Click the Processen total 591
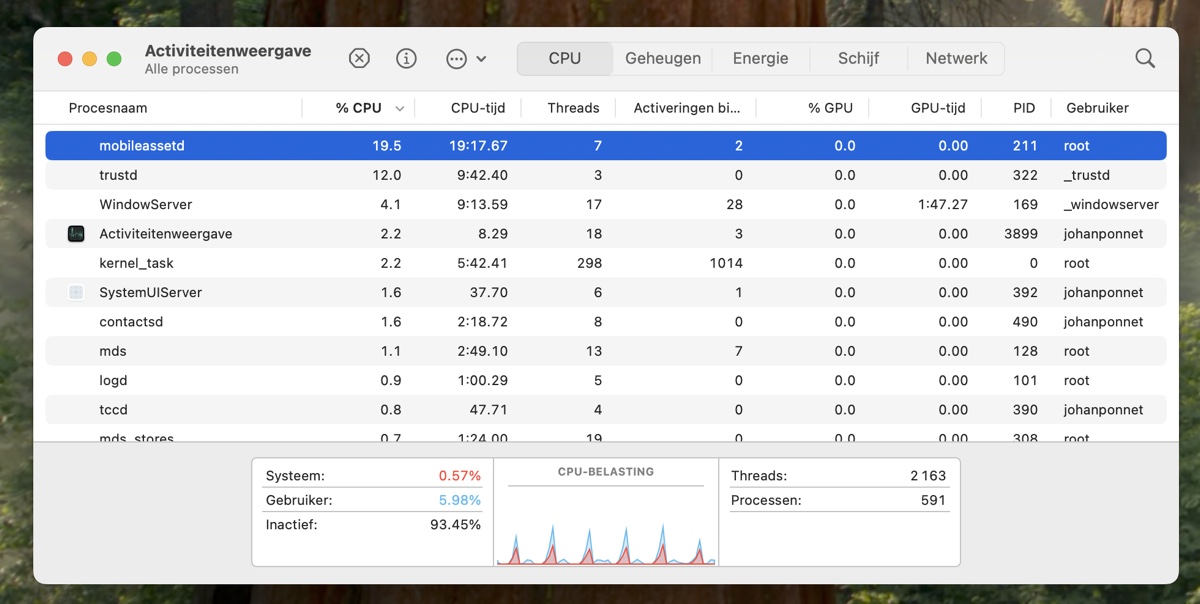This screenshot has height=604, width=1200. pos(933,500)
